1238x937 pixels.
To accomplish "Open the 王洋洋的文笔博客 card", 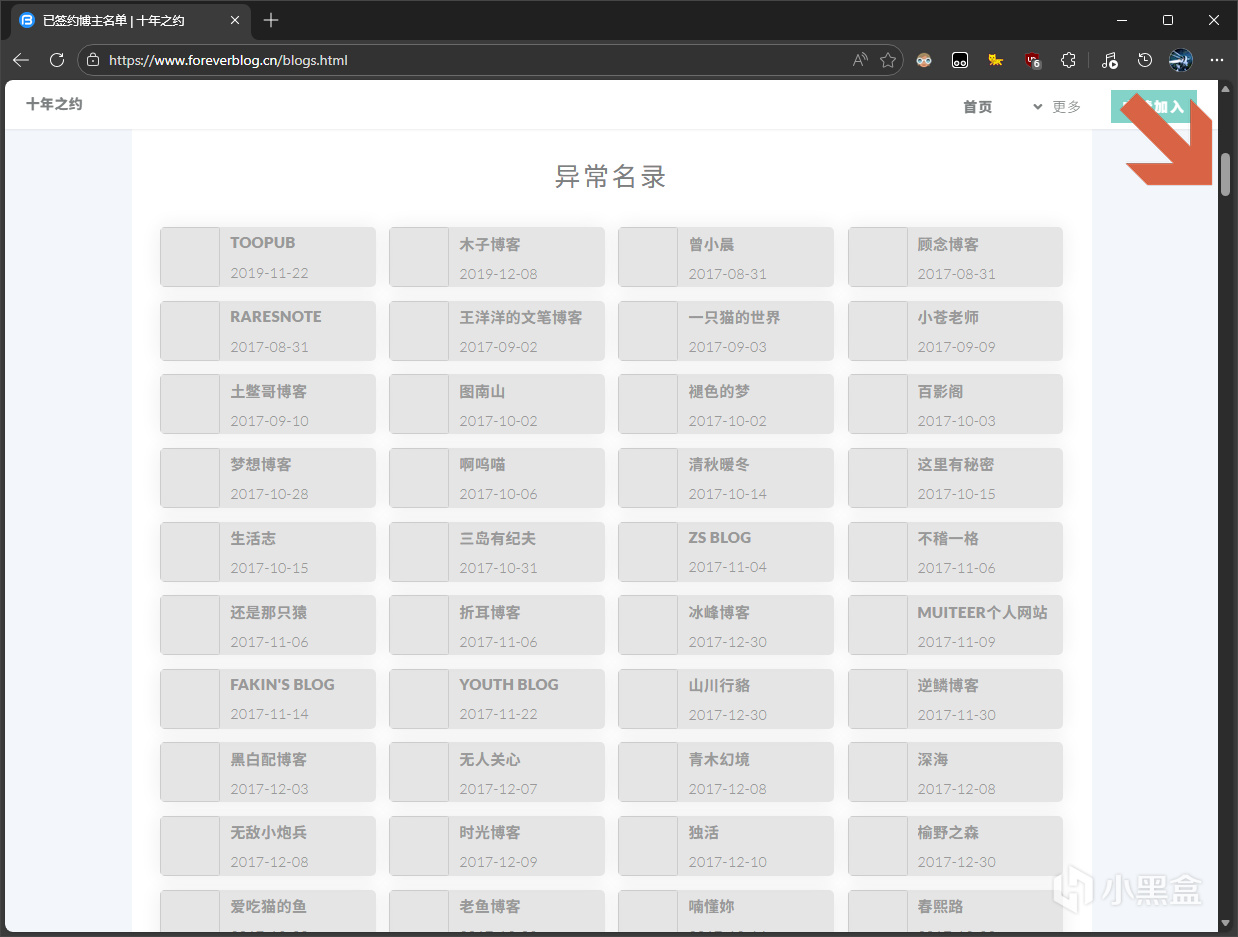I will [x=497, y=331].
